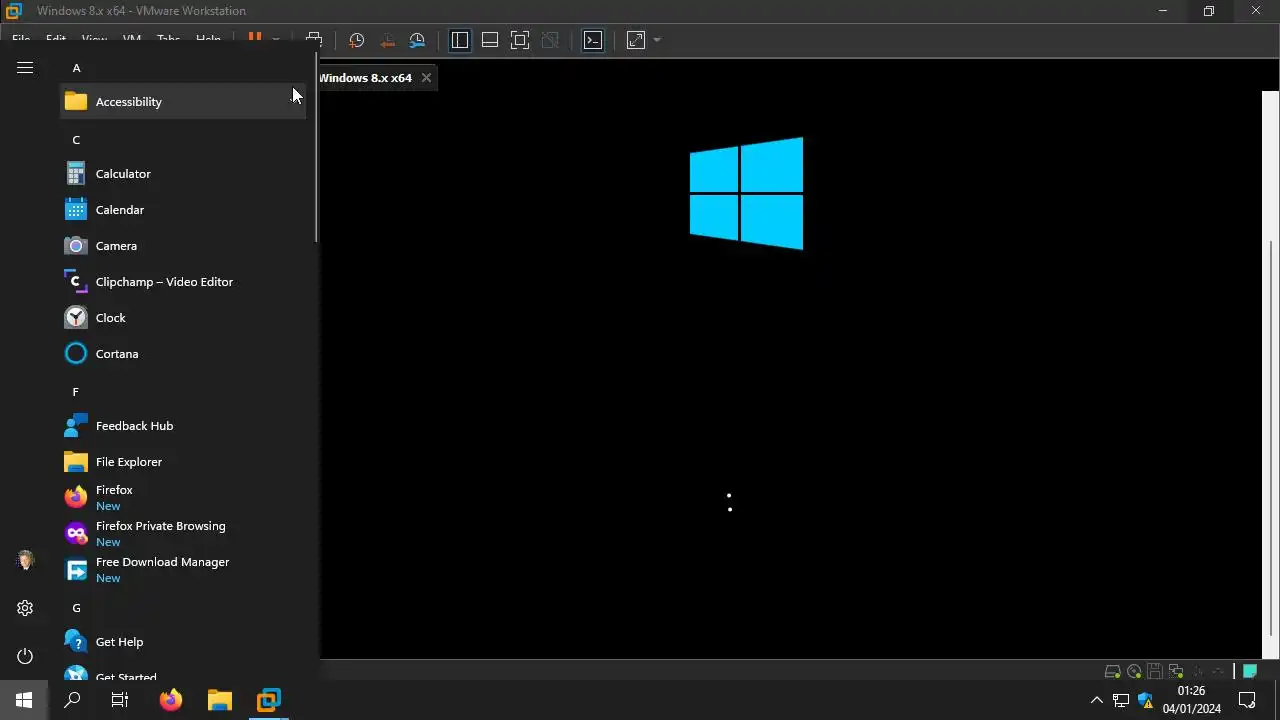Open the Clock app
This screenshot has height=720, width=1280.
click(183, 318)
